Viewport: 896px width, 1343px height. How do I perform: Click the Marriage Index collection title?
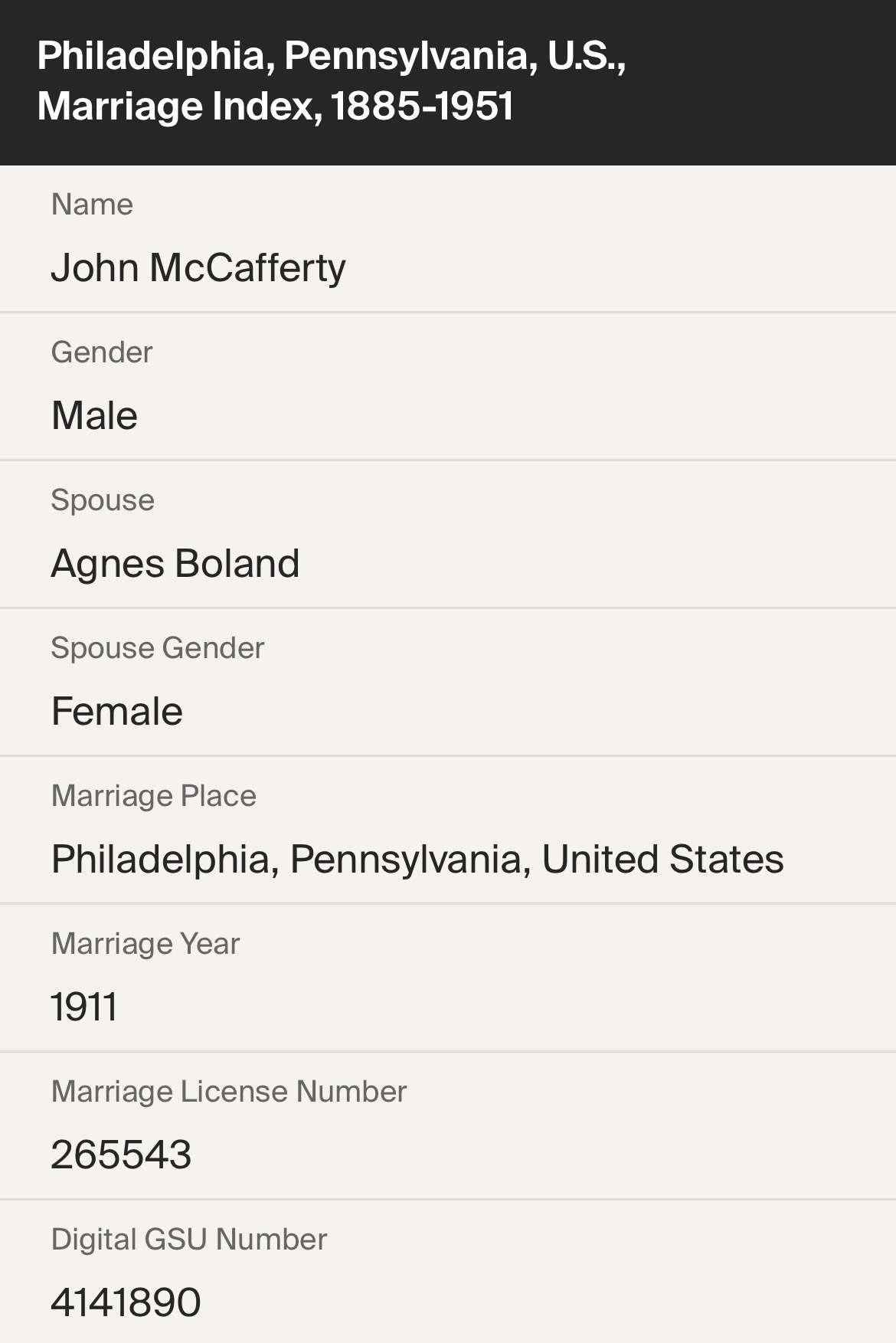point(331,80)
